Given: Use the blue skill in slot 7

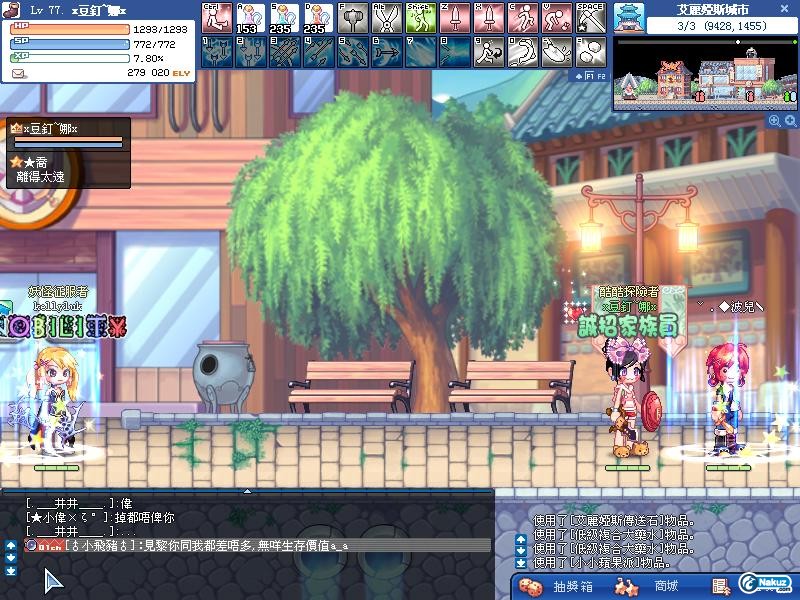Looking at the screenshot, I should (421, 52).
